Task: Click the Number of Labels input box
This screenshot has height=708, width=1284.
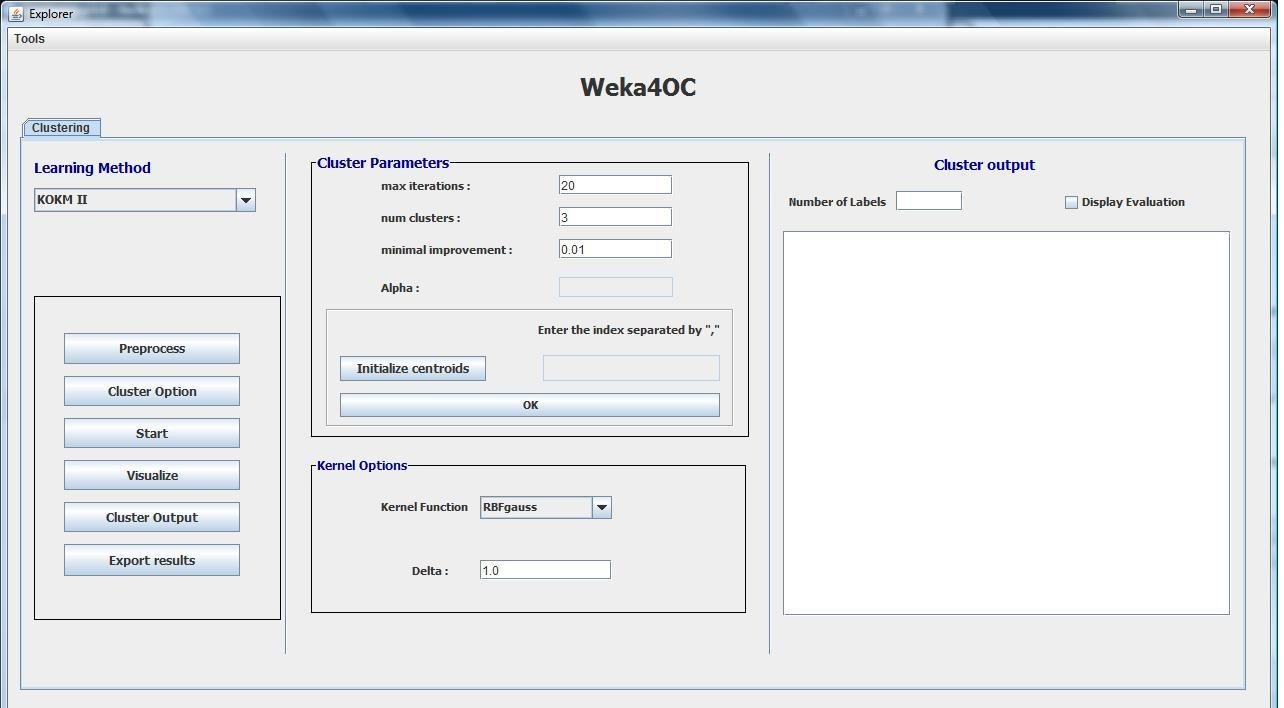Action: (928, 200)
